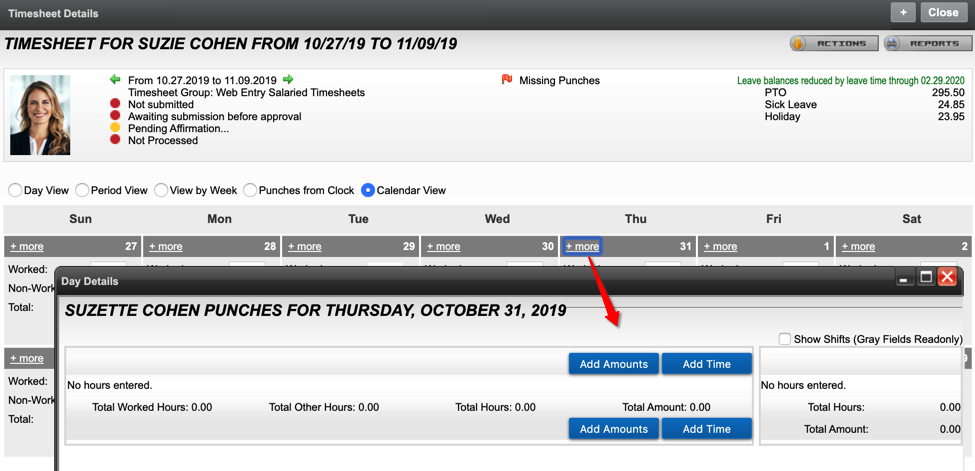This screenshot has width=975, height=471.
Task: Click the red Missing Punches flag icon
Action: (x=507, y=80)
